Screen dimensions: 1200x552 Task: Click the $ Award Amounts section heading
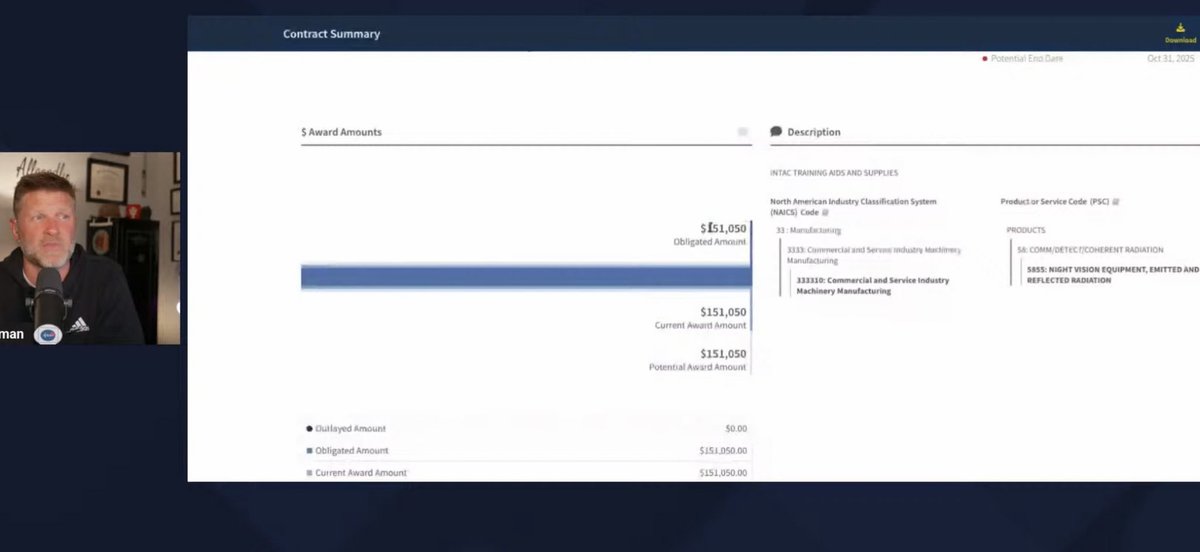[341, 132]
